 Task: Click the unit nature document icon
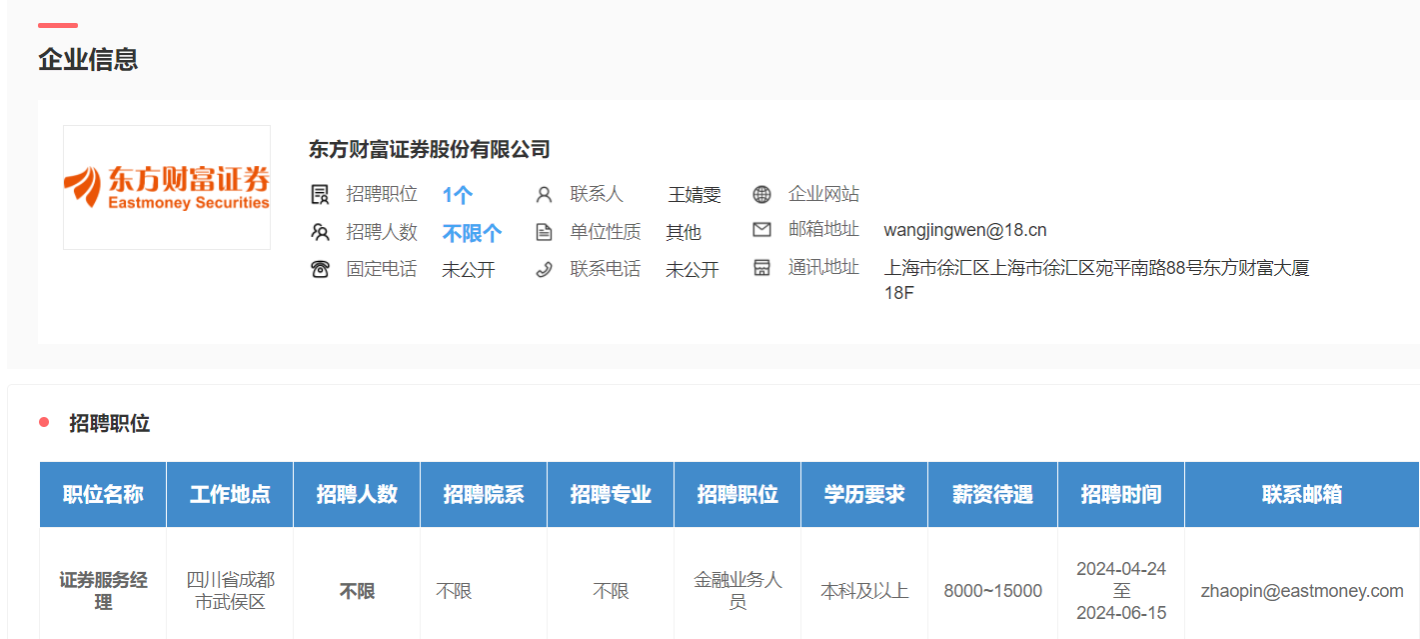[x=544, y=232]
